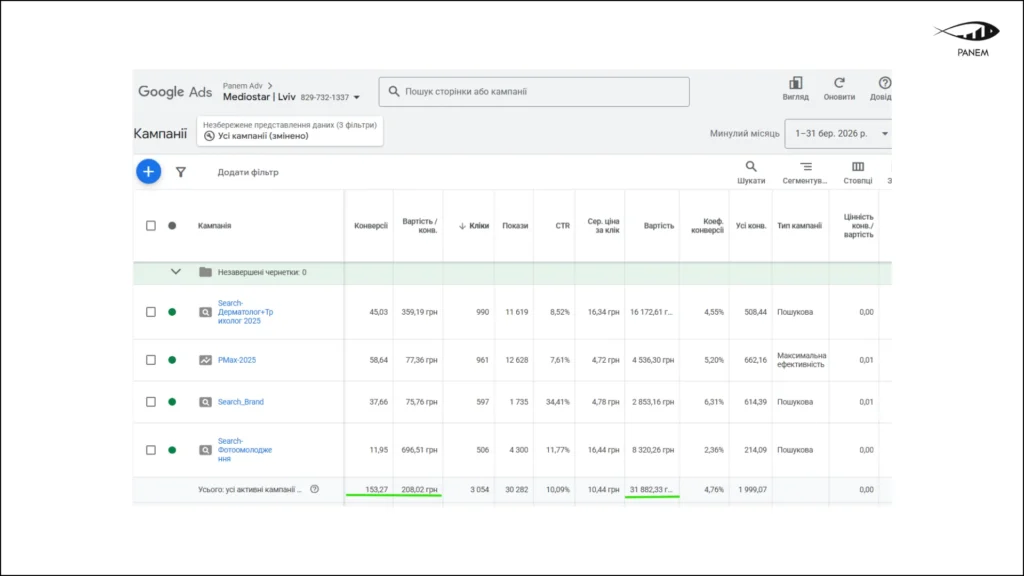Sort by the Коеф. конверсії column header

(x=707, y=225)
